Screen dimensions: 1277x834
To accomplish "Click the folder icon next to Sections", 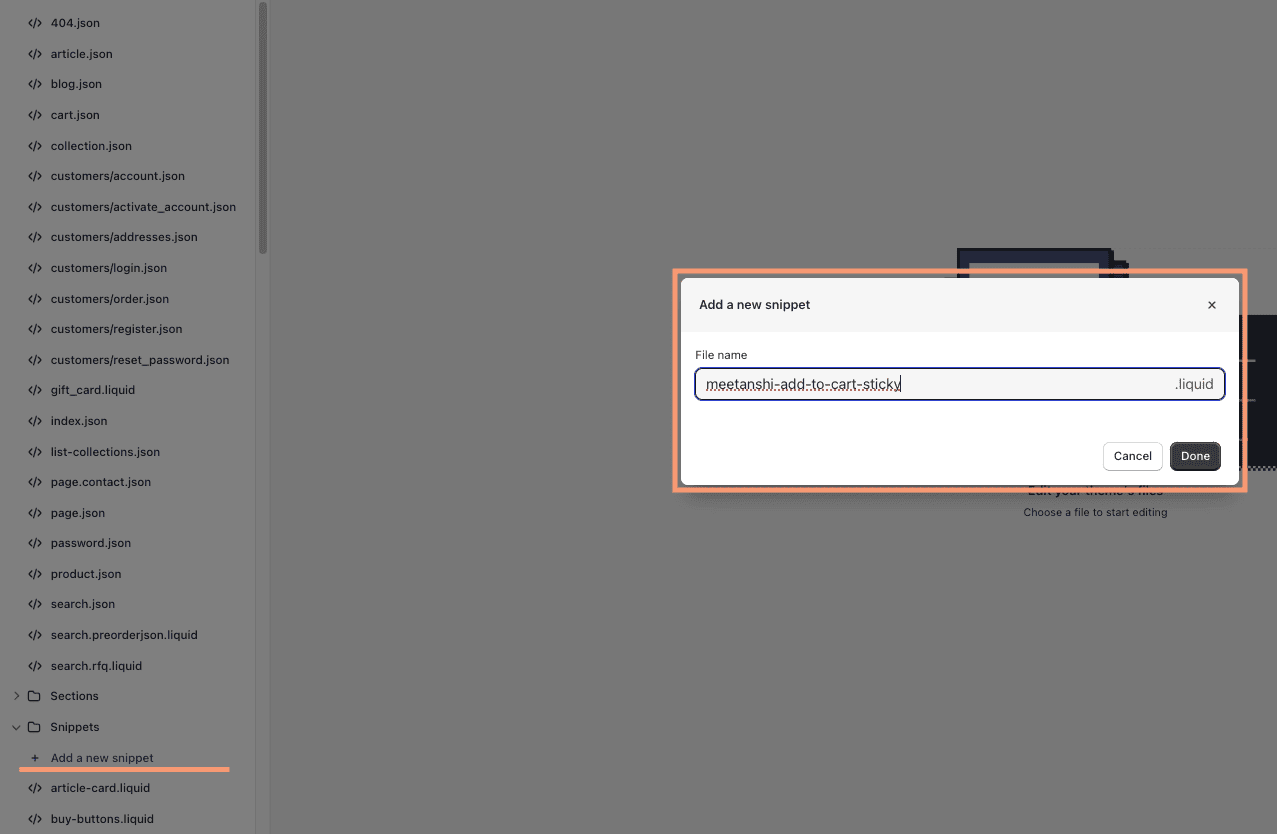I will click(35, 695).
